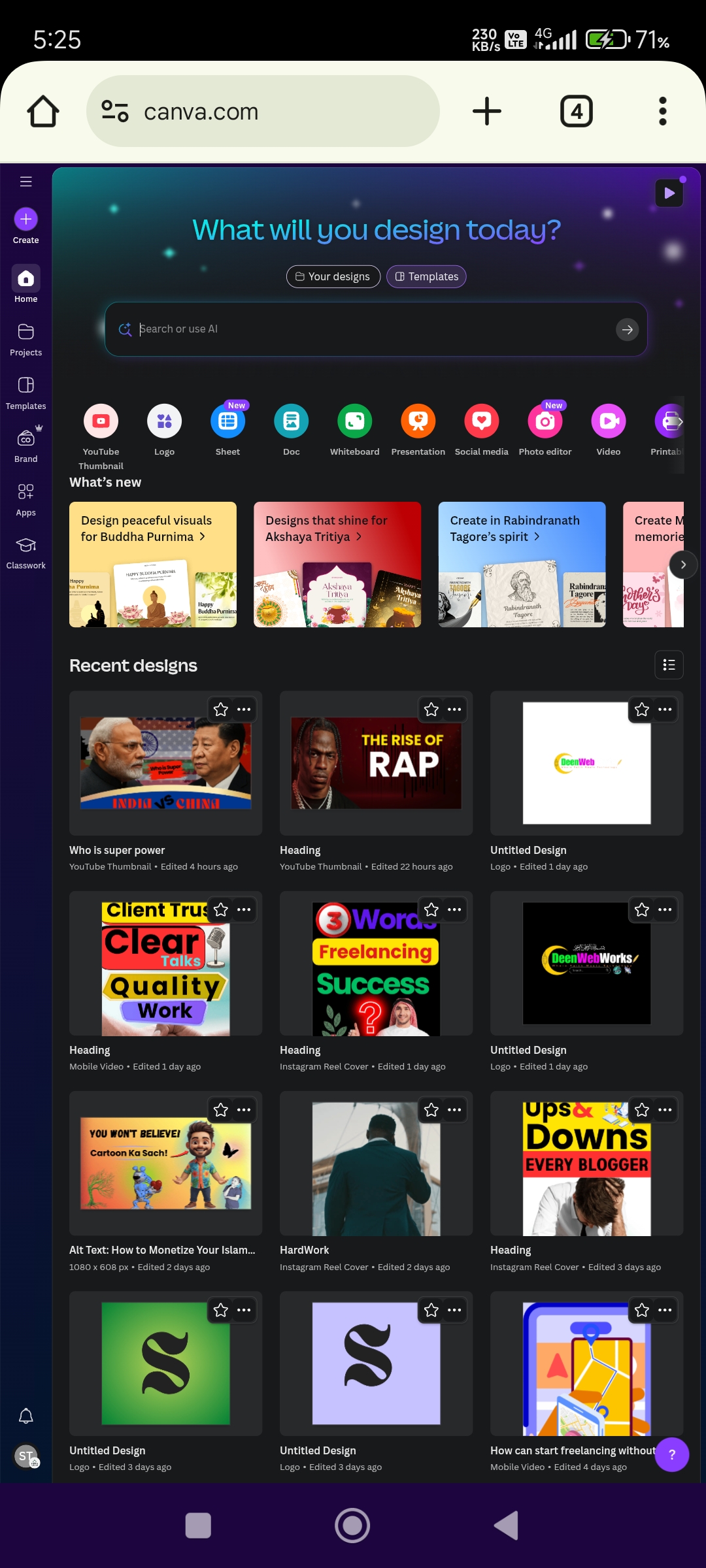Tap Android recent apps square
This screenshot has width=706, height=1568.
[x=198, y=1526]
